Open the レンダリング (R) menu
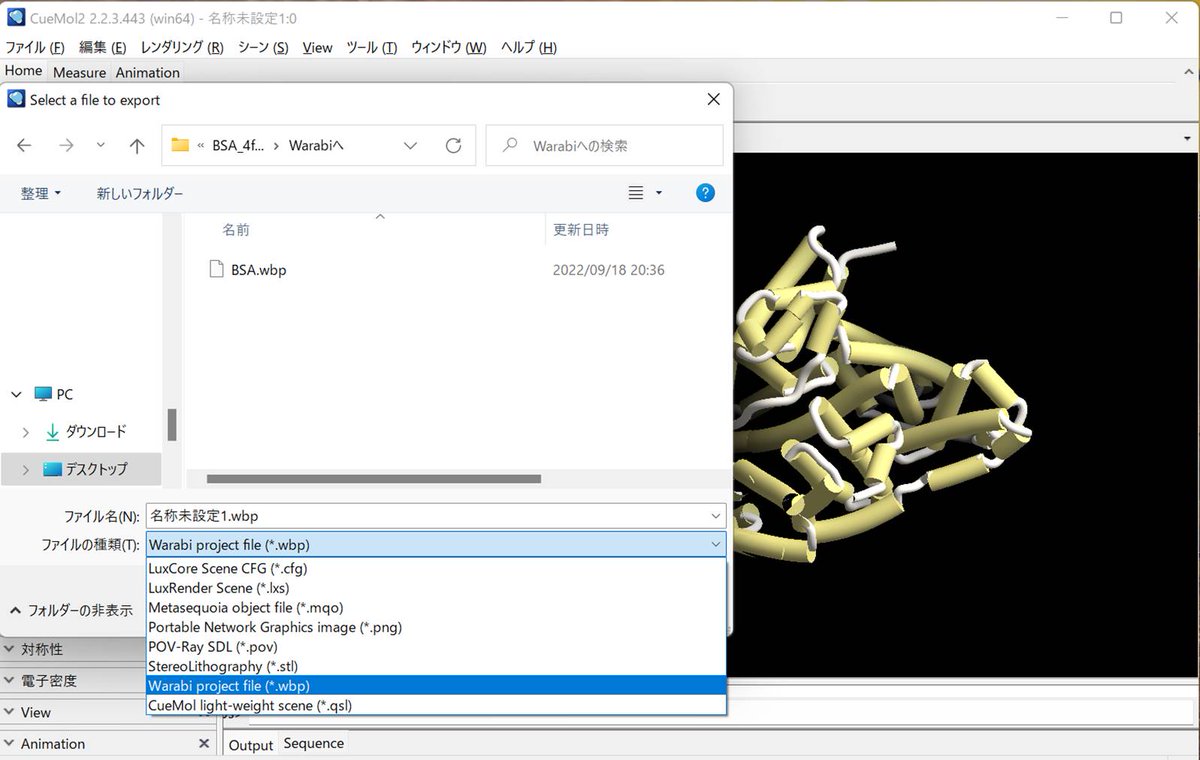Image resolution: width=1200 pixels, height=760 pixels. (x=182, y=47)
